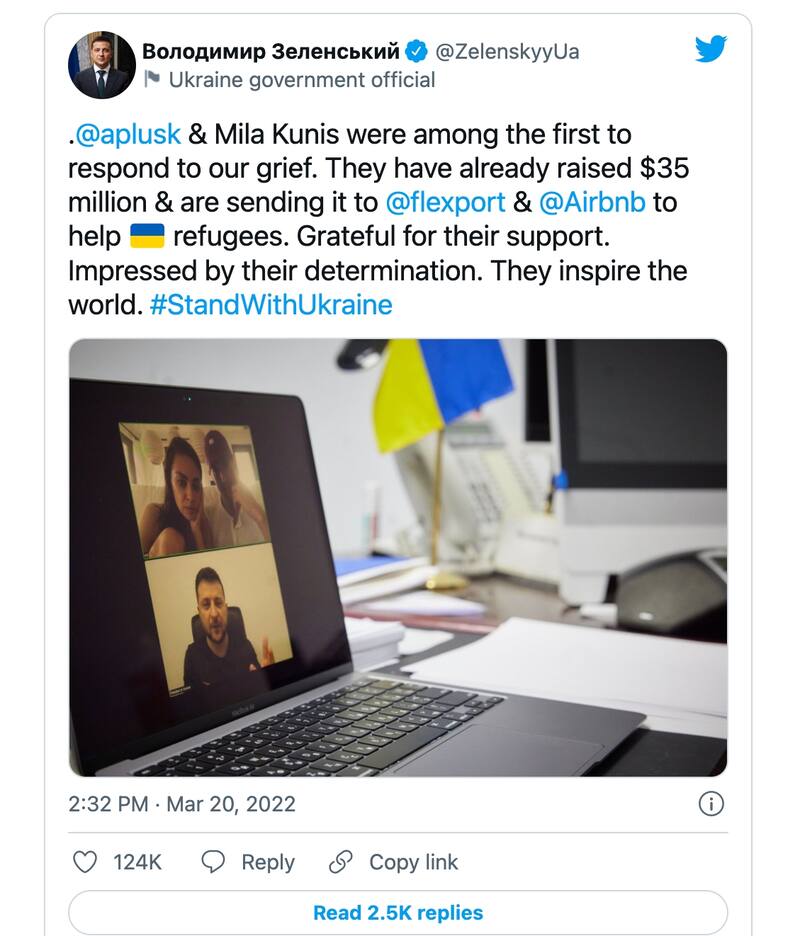Open the tweet info icon
800x936 pixels.
[x=710, y=803]
